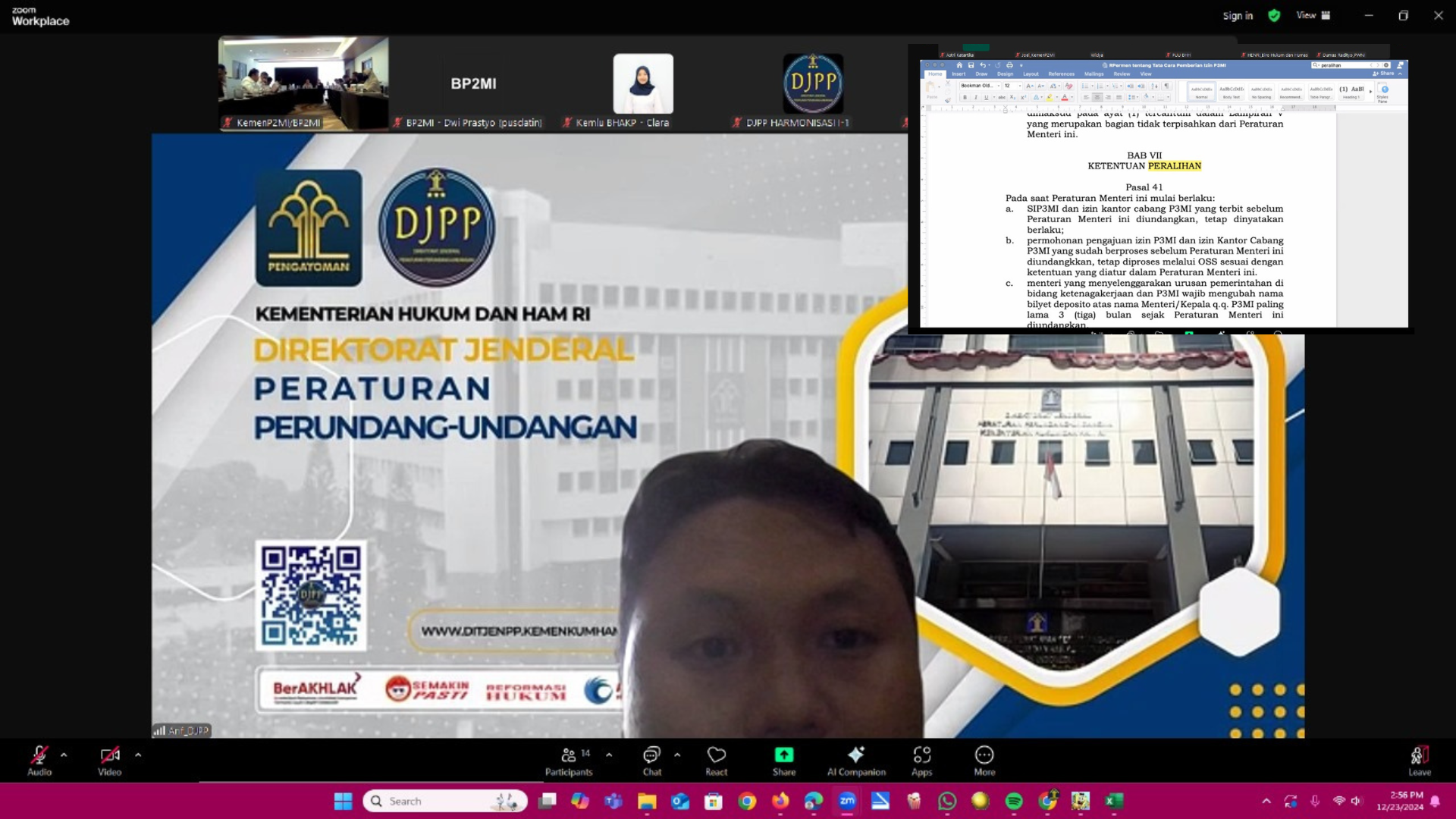Open the clock showing 2:56 PM

click(x=1401, y=801)
